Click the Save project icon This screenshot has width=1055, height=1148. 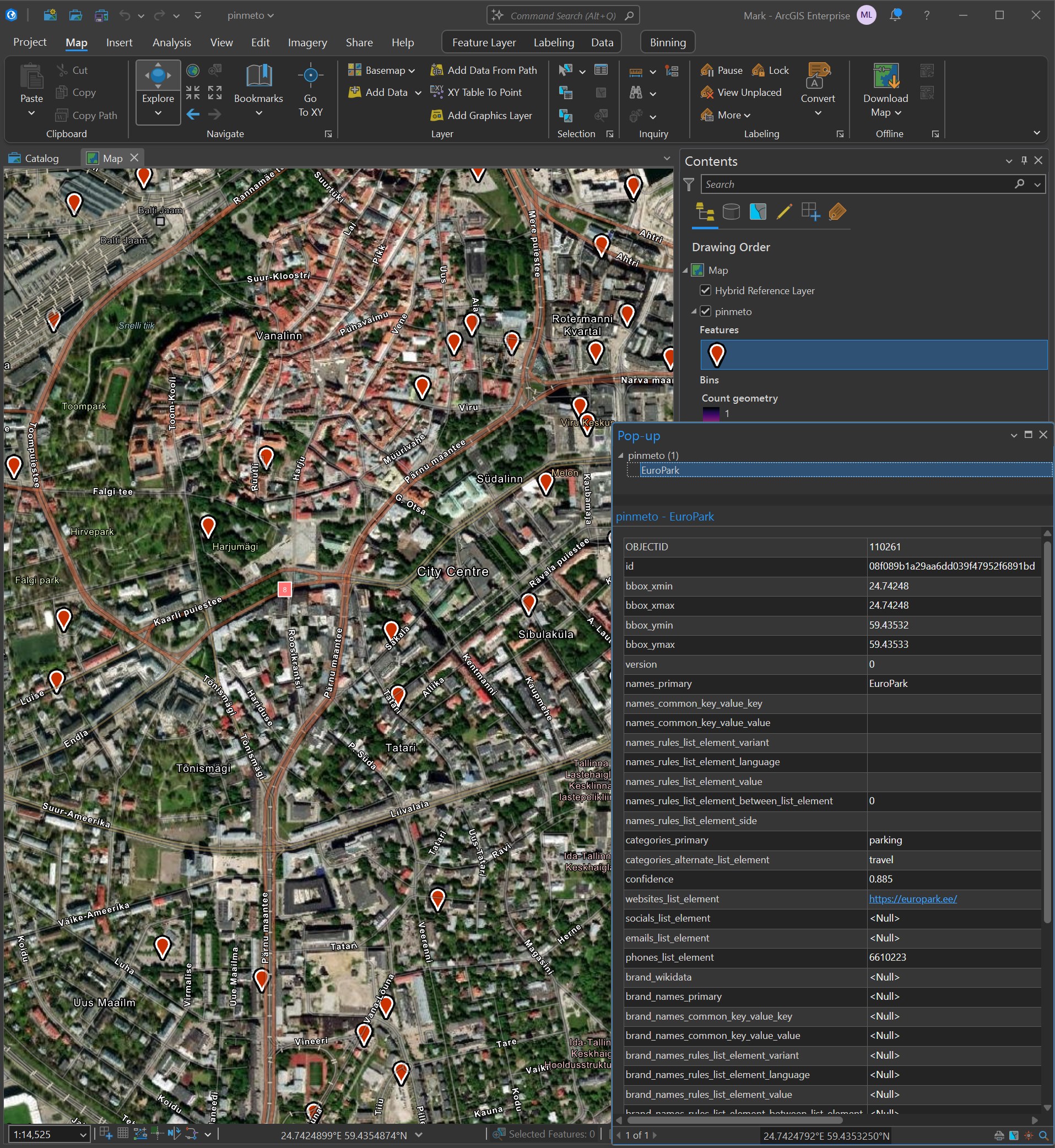101,15
